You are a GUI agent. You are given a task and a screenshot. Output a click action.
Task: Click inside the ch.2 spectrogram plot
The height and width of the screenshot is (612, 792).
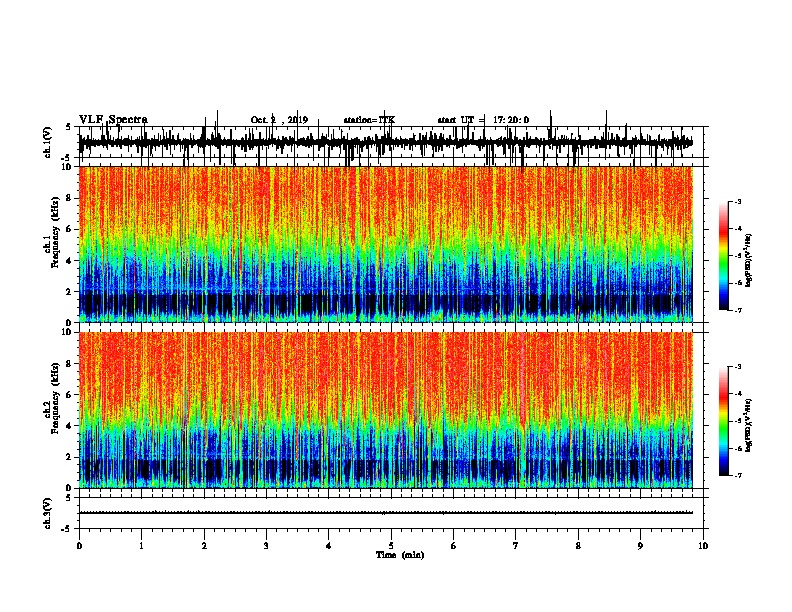pyautogui.click(x=385, y=410)
